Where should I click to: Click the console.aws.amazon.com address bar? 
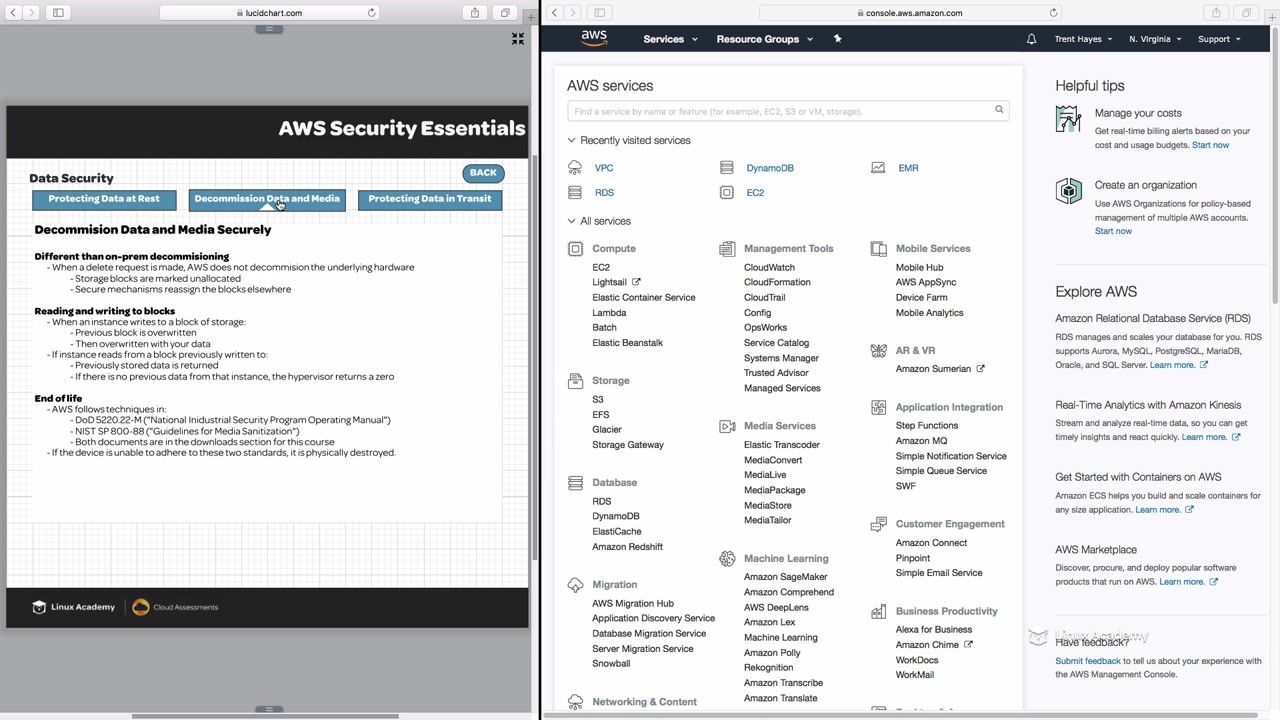coord(909,13)
